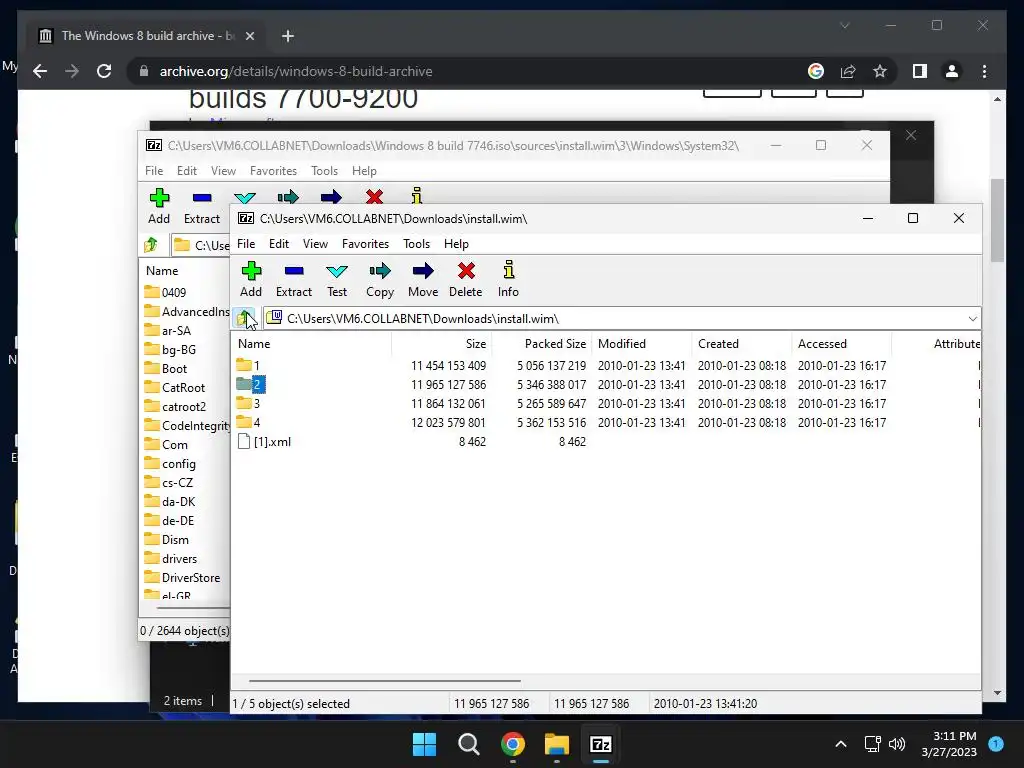Open Help menu in install.wim window

click(456, 244)
